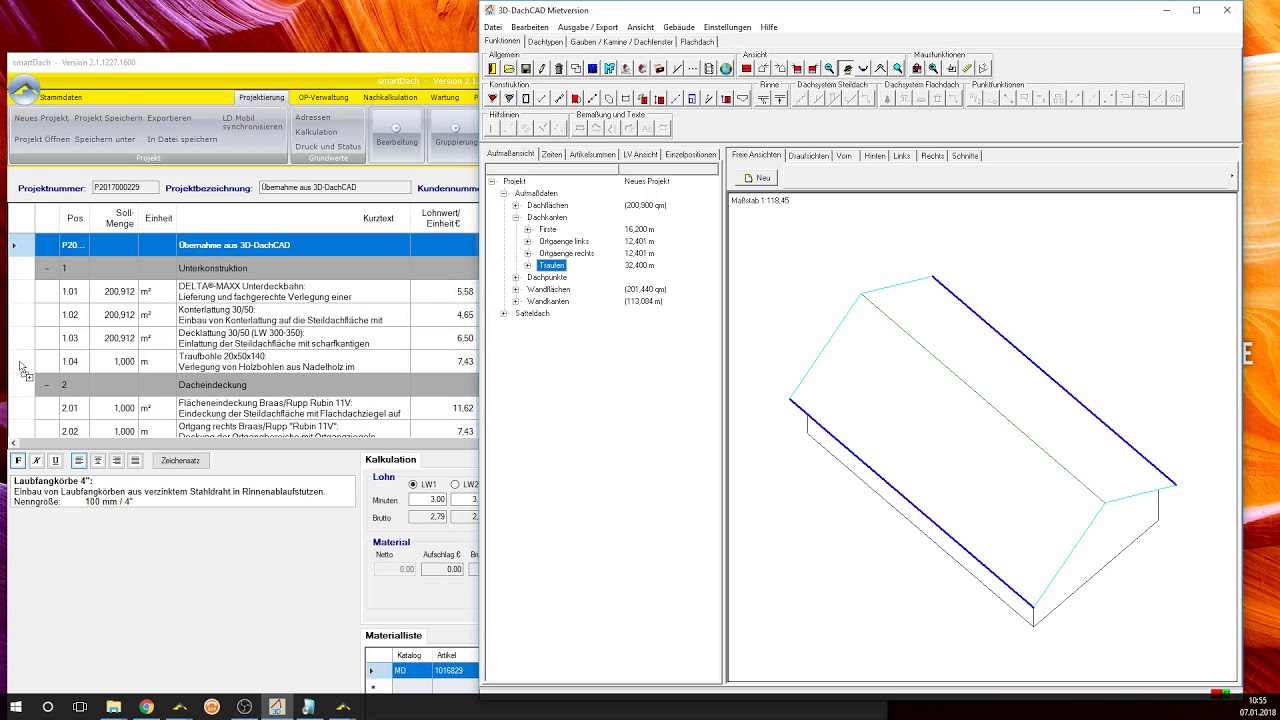Switch to the Draufsichten view tab

click(x=808, y=156)
